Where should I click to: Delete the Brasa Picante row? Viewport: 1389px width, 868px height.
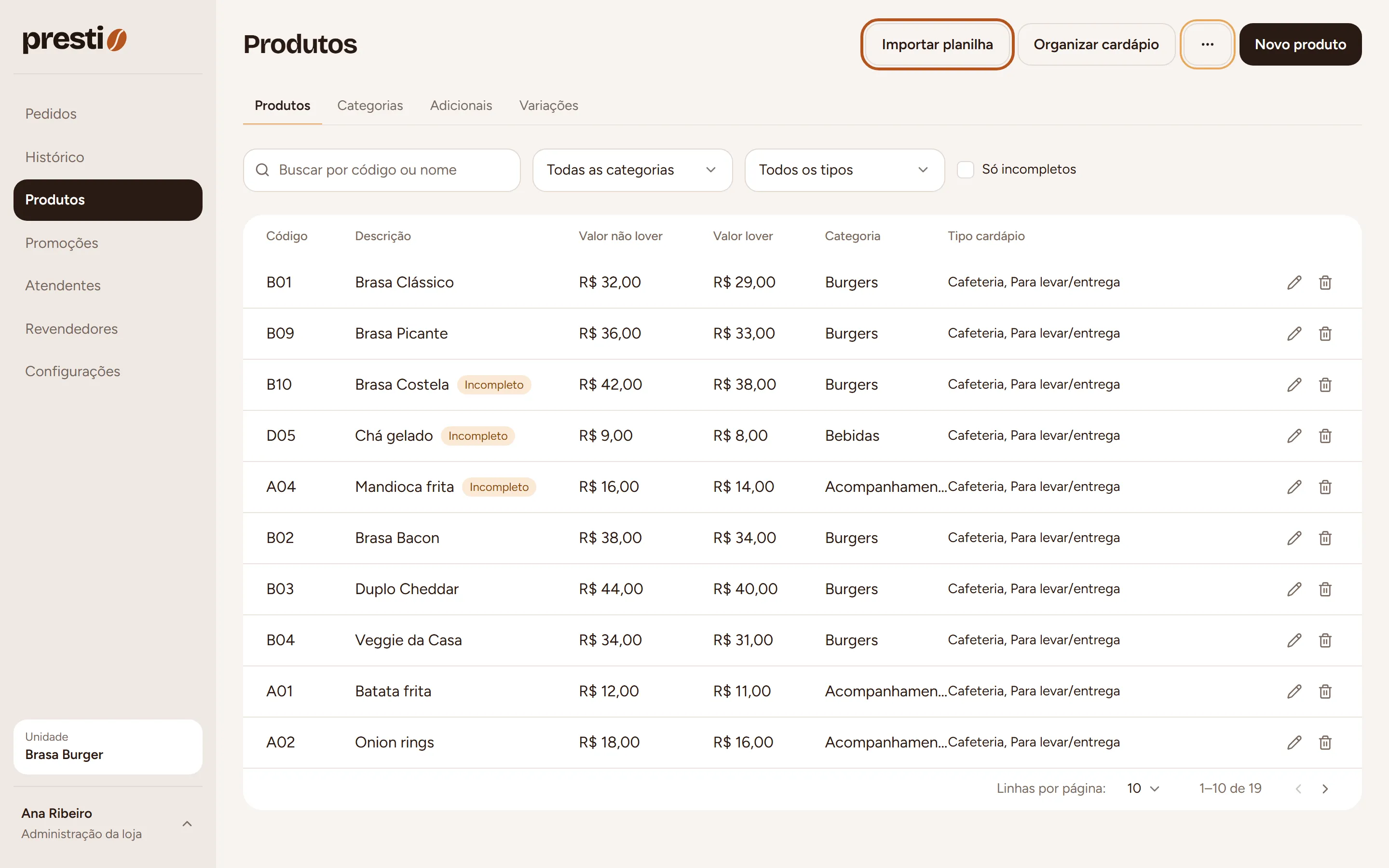1325,334
